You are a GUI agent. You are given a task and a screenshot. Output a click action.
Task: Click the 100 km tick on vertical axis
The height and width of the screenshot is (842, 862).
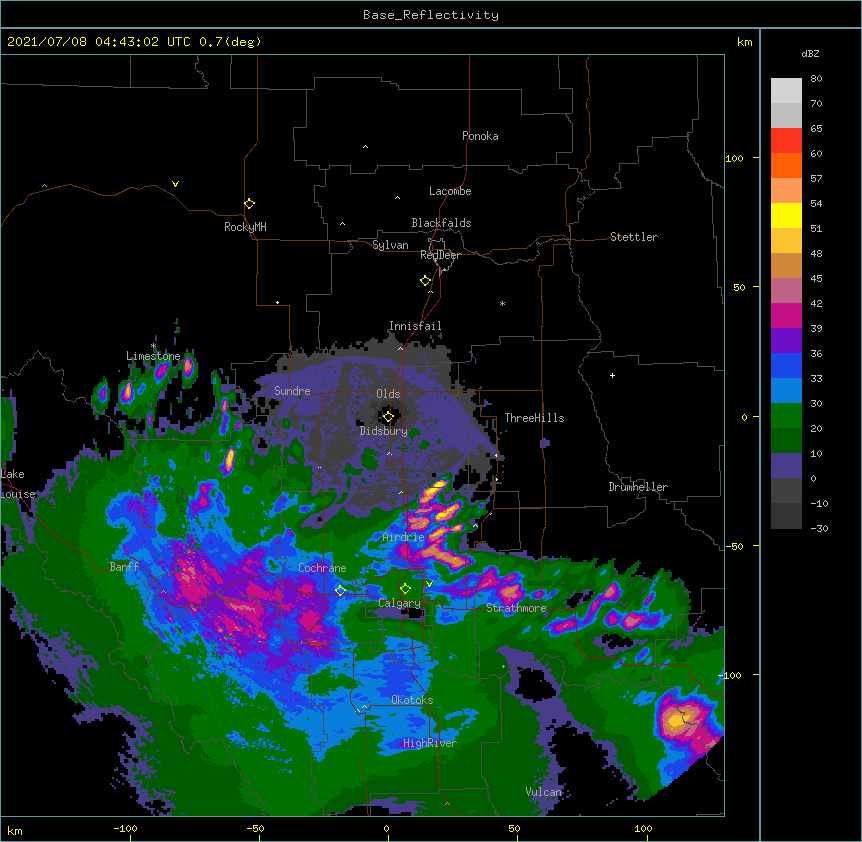pos(734,158)
